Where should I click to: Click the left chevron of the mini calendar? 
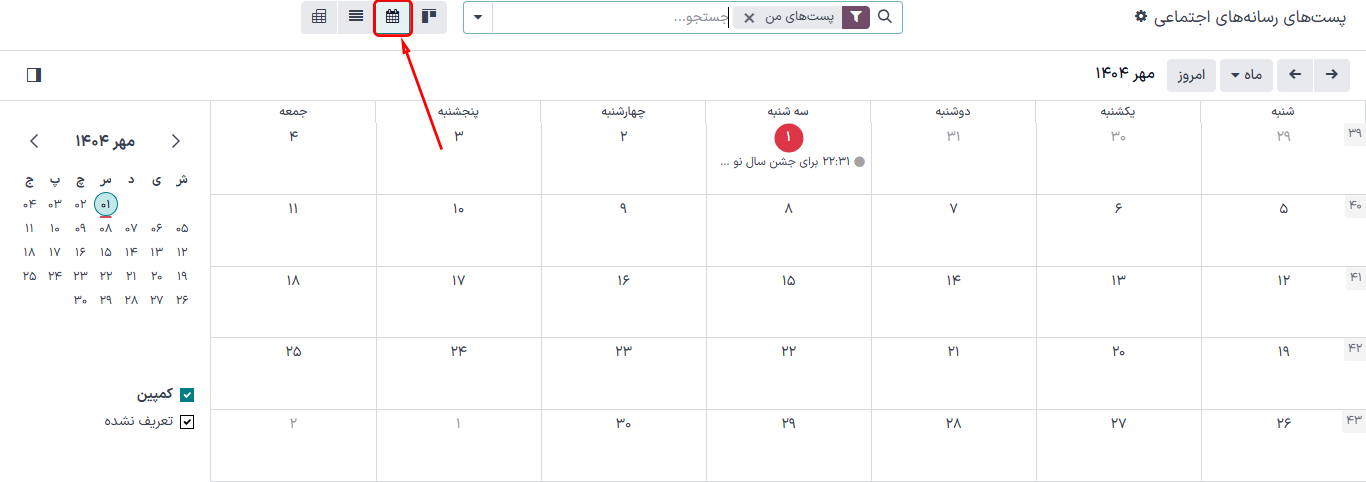pos(34,141)
